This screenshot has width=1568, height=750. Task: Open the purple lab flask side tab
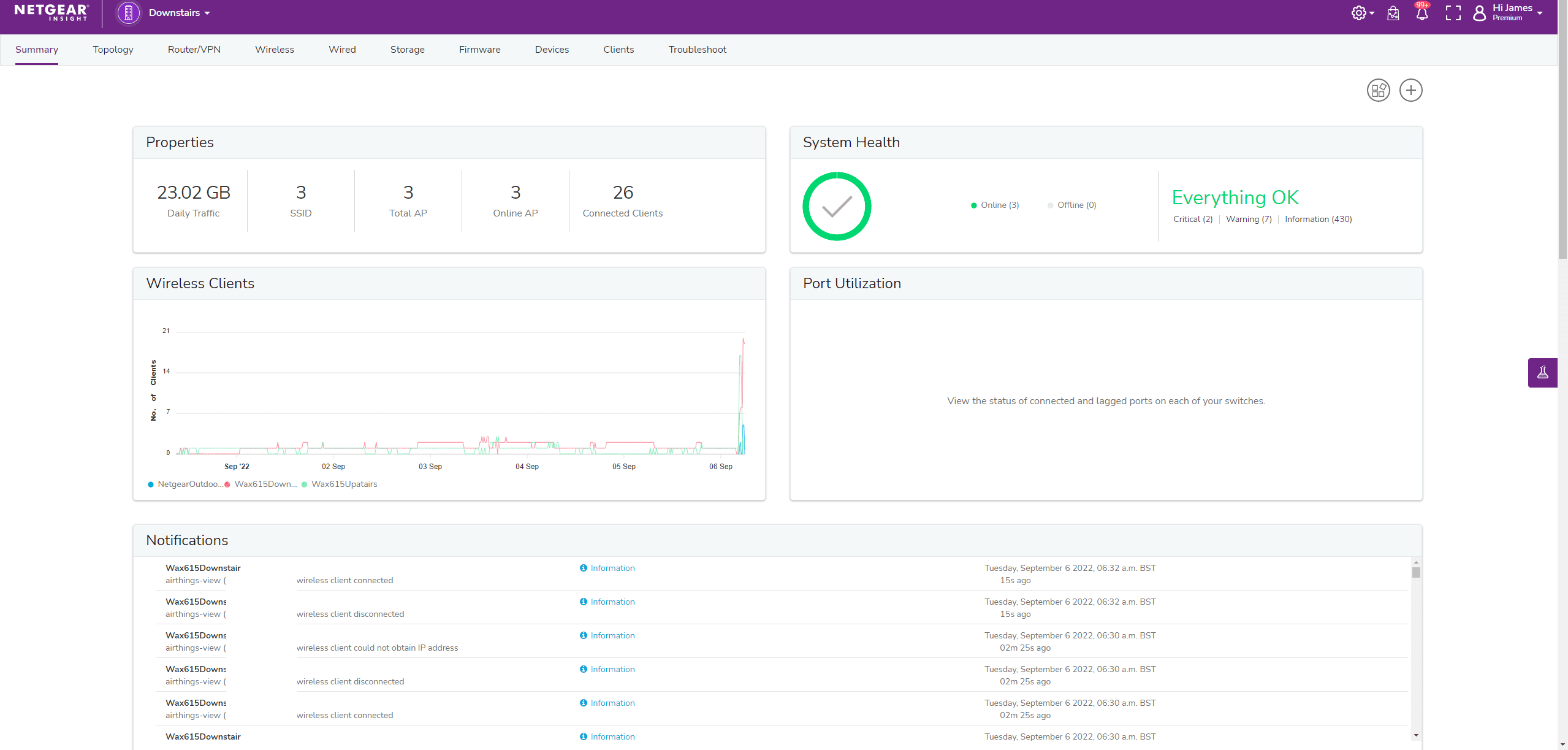(x=1542, y=372)
